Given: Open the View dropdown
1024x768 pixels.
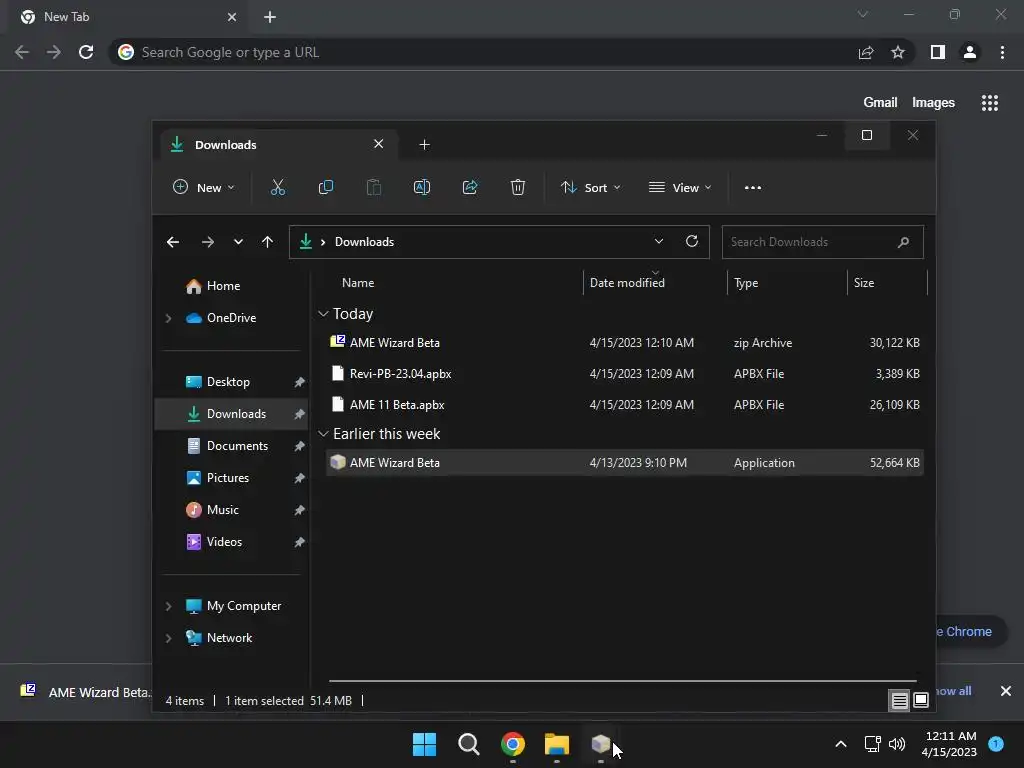Looking at the screenshot, I should tap(680, 188).
